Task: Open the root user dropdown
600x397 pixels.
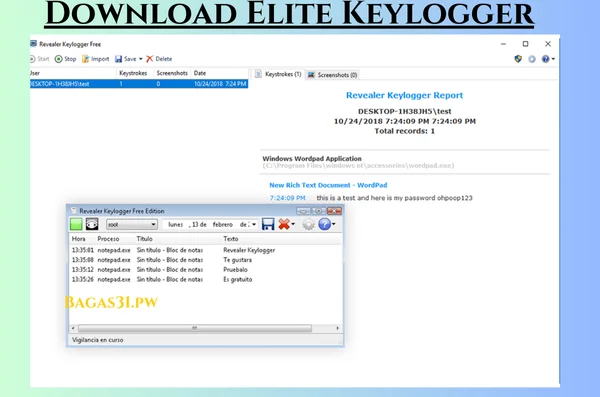Action: (x=132, y=224)
